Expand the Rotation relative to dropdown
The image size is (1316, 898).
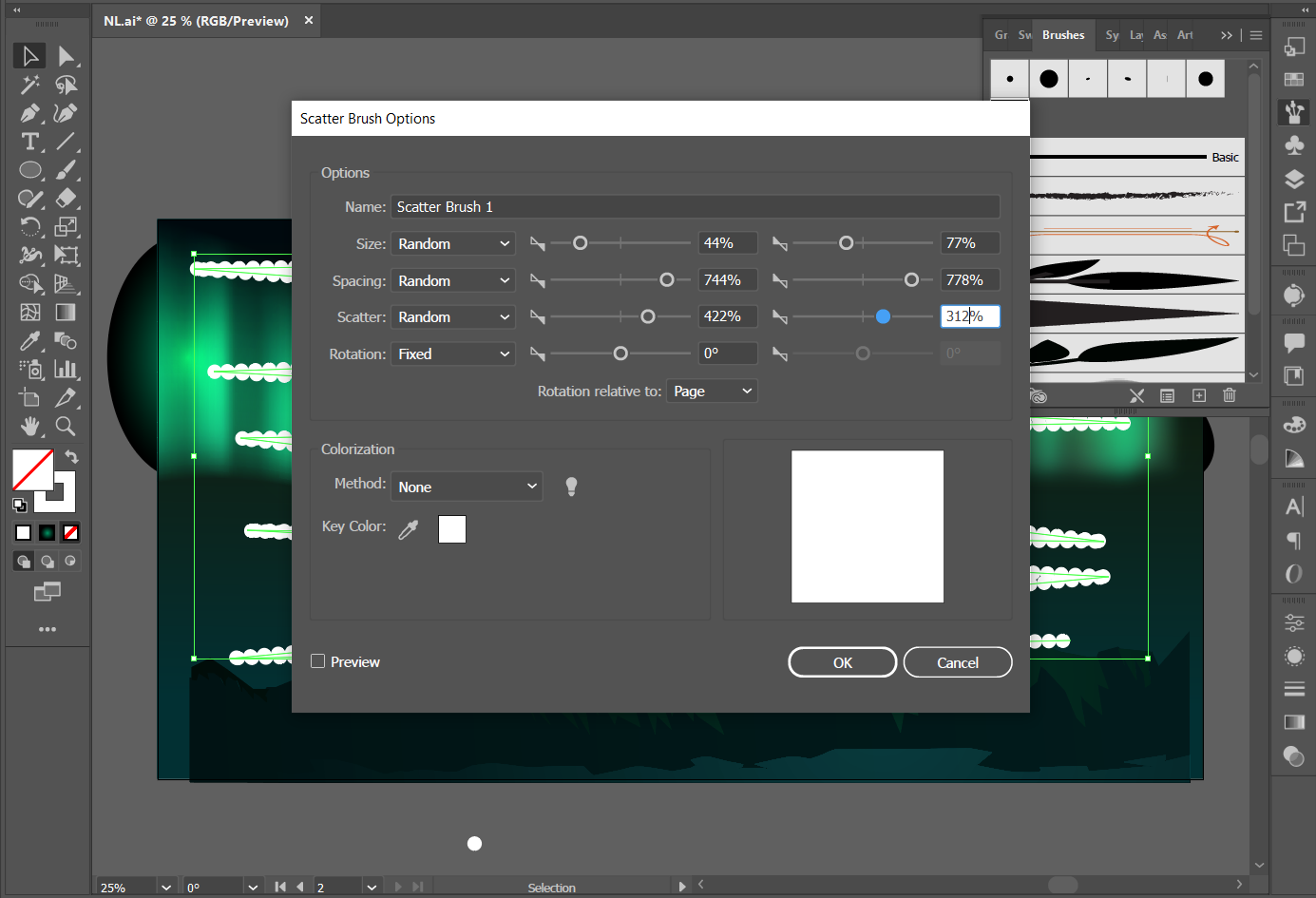click(x=711, y=392)
